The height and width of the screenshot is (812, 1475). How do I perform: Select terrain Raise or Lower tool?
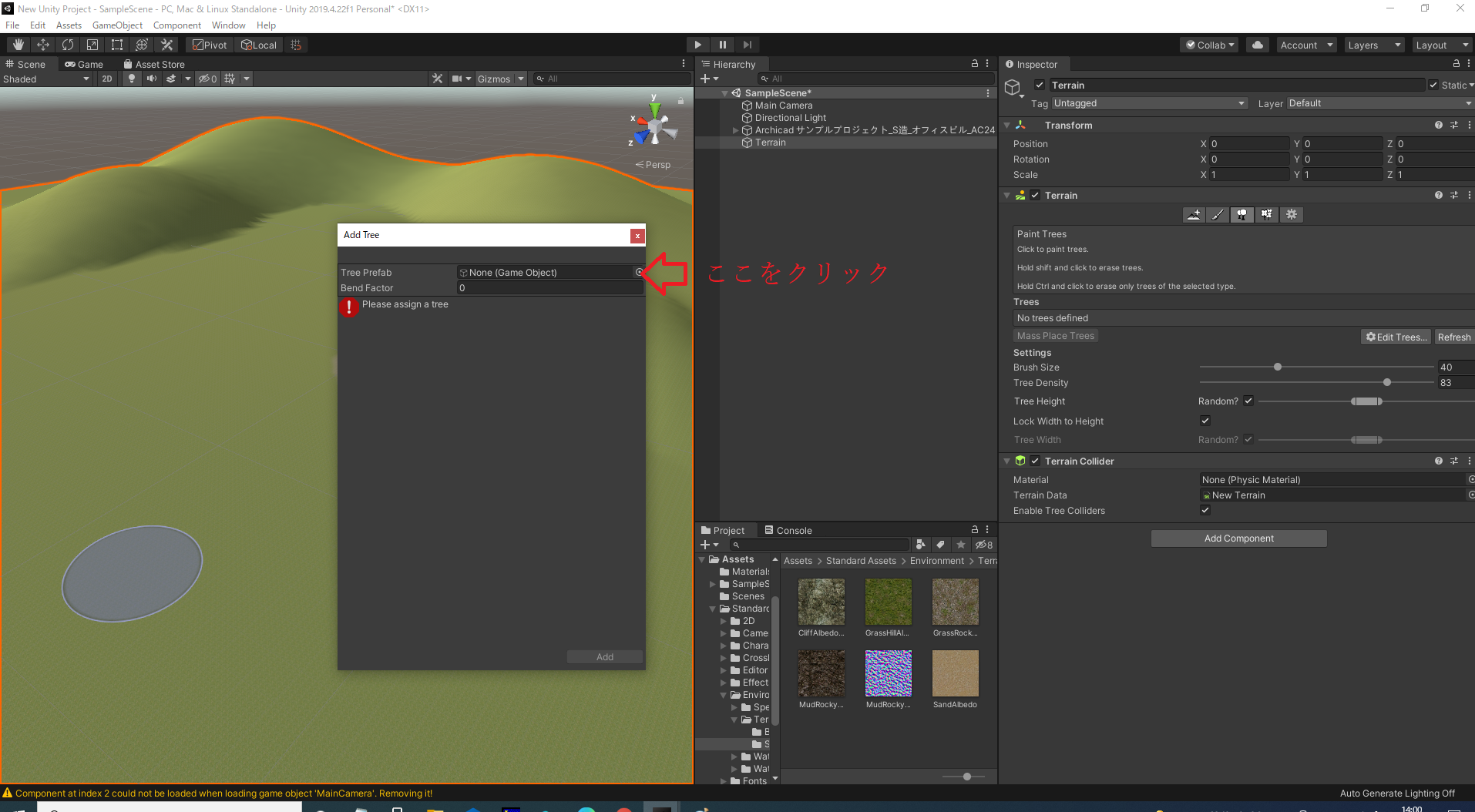(1194, 215)
